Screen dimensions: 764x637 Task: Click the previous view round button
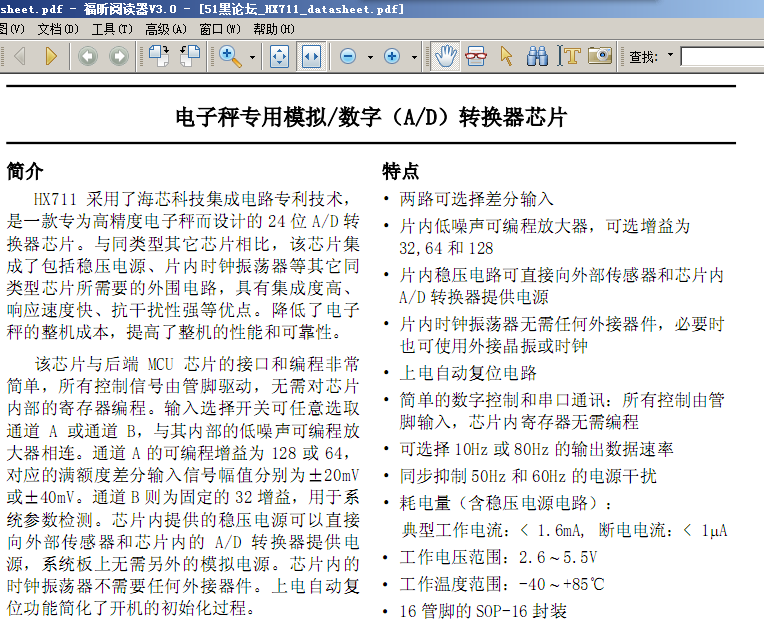pyautogui.click(x=88, y=56)
